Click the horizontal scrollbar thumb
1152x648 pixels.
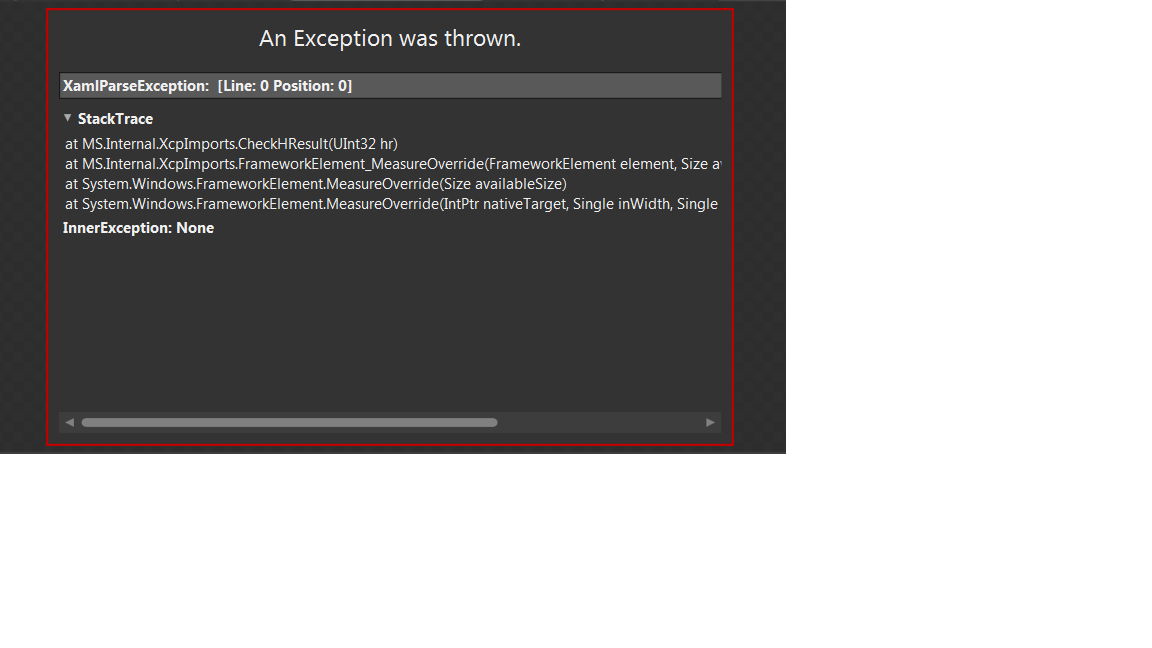[289, 422]
